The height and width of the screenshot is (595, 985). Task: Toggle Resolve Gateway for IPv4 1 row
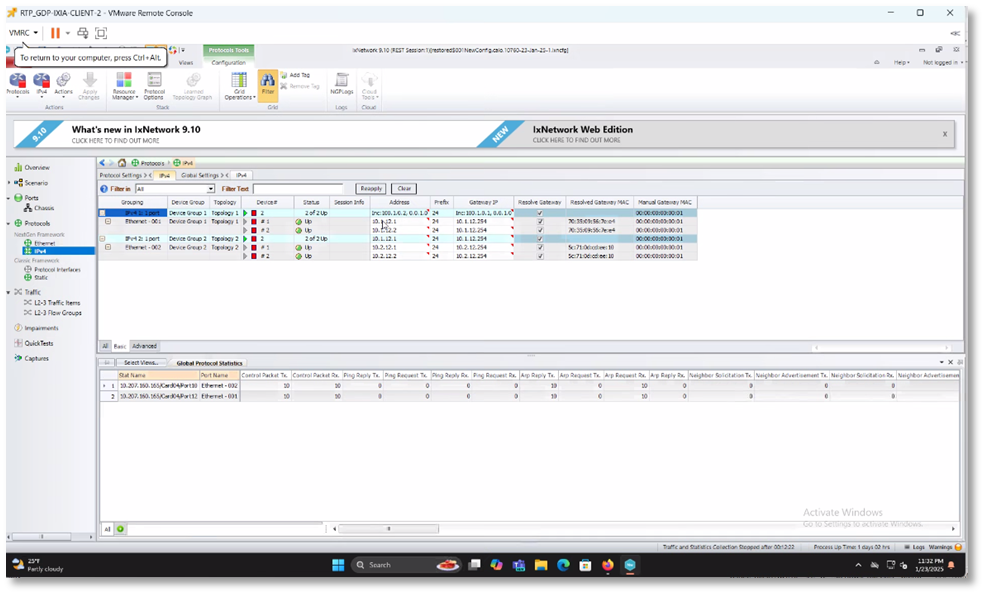pos(540,213)
